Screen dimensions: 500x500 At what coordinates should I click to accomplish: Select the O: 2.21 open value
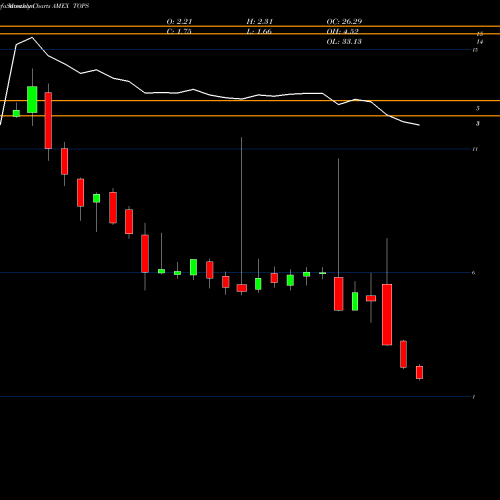tap(179, 21)
